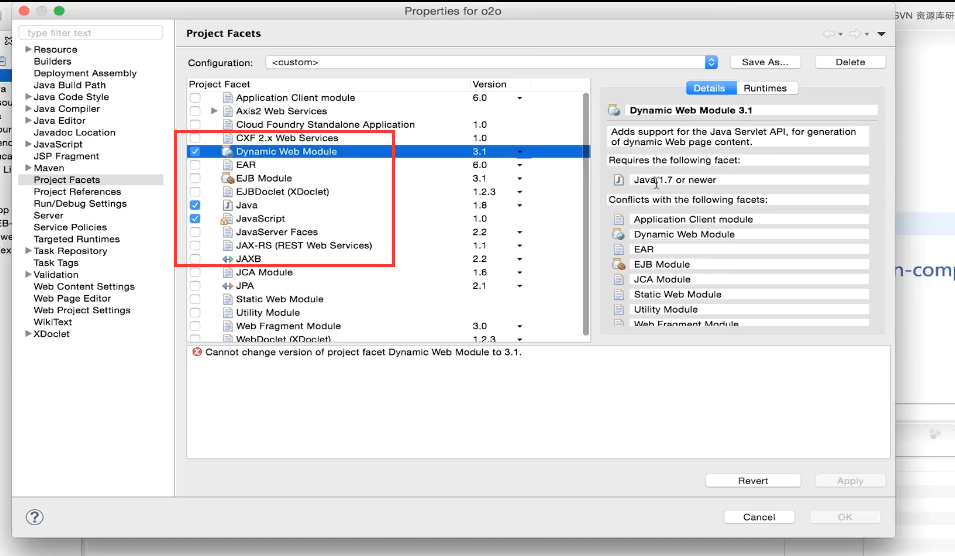Switch to the Details tab
The height and width of the screenshot is (556, 955).
710,88
